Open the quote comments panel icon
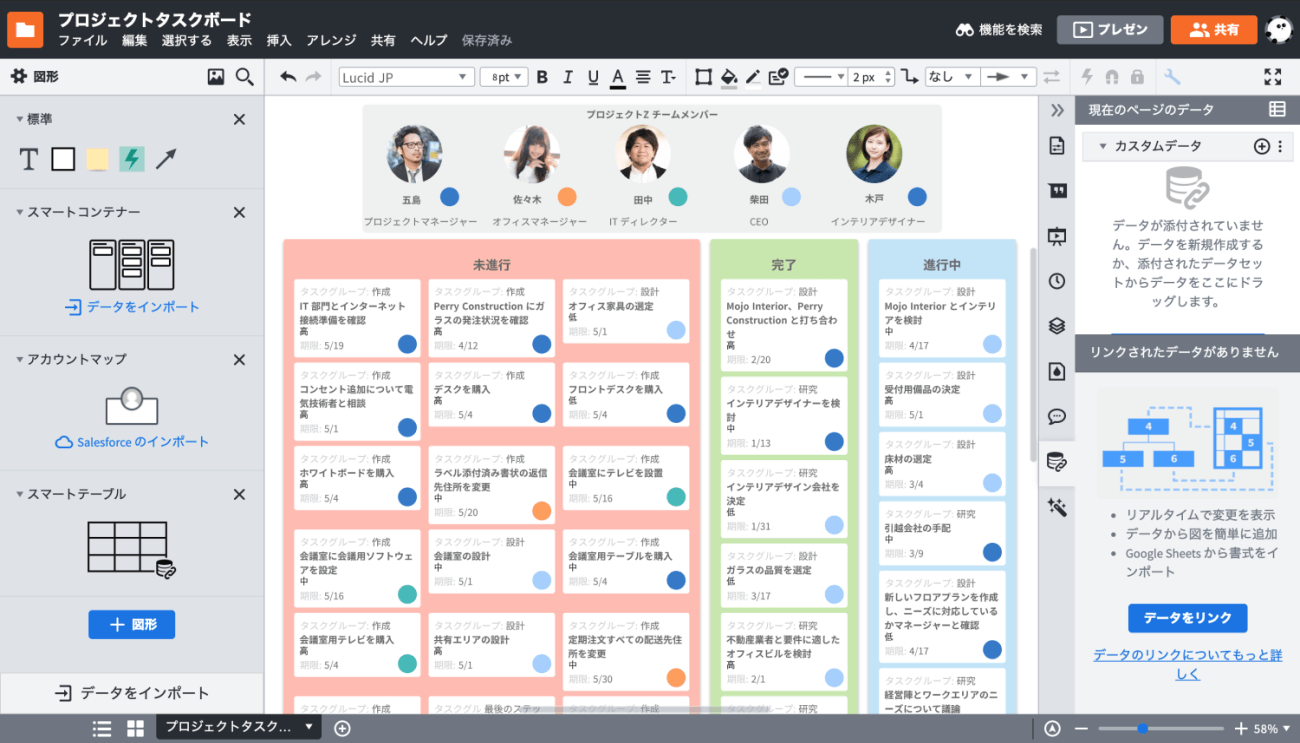1300x743 pixels. 1057,191
